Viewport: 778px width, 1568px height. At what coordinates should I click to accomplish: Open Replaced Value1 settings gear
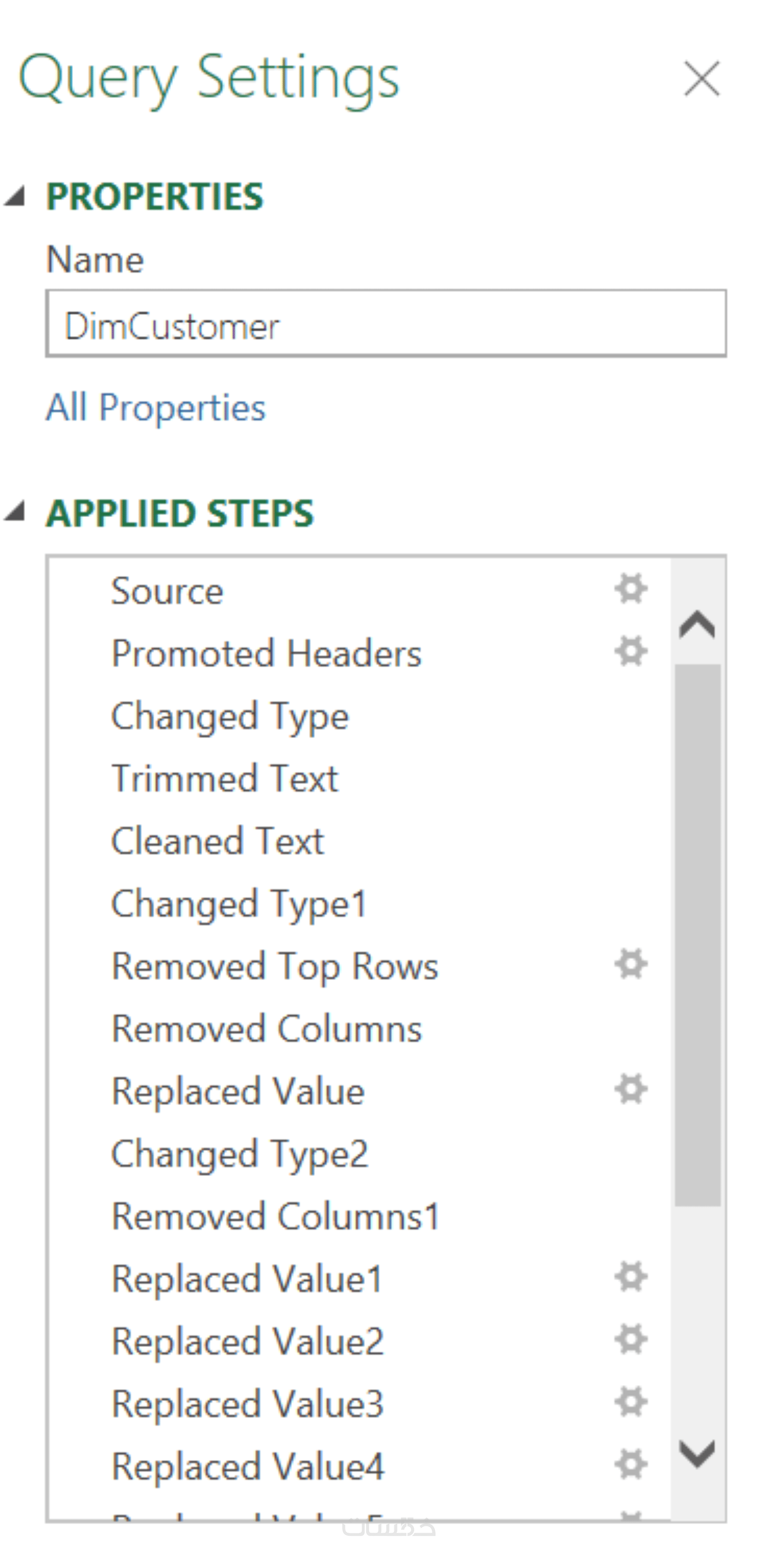point(631,1277)
